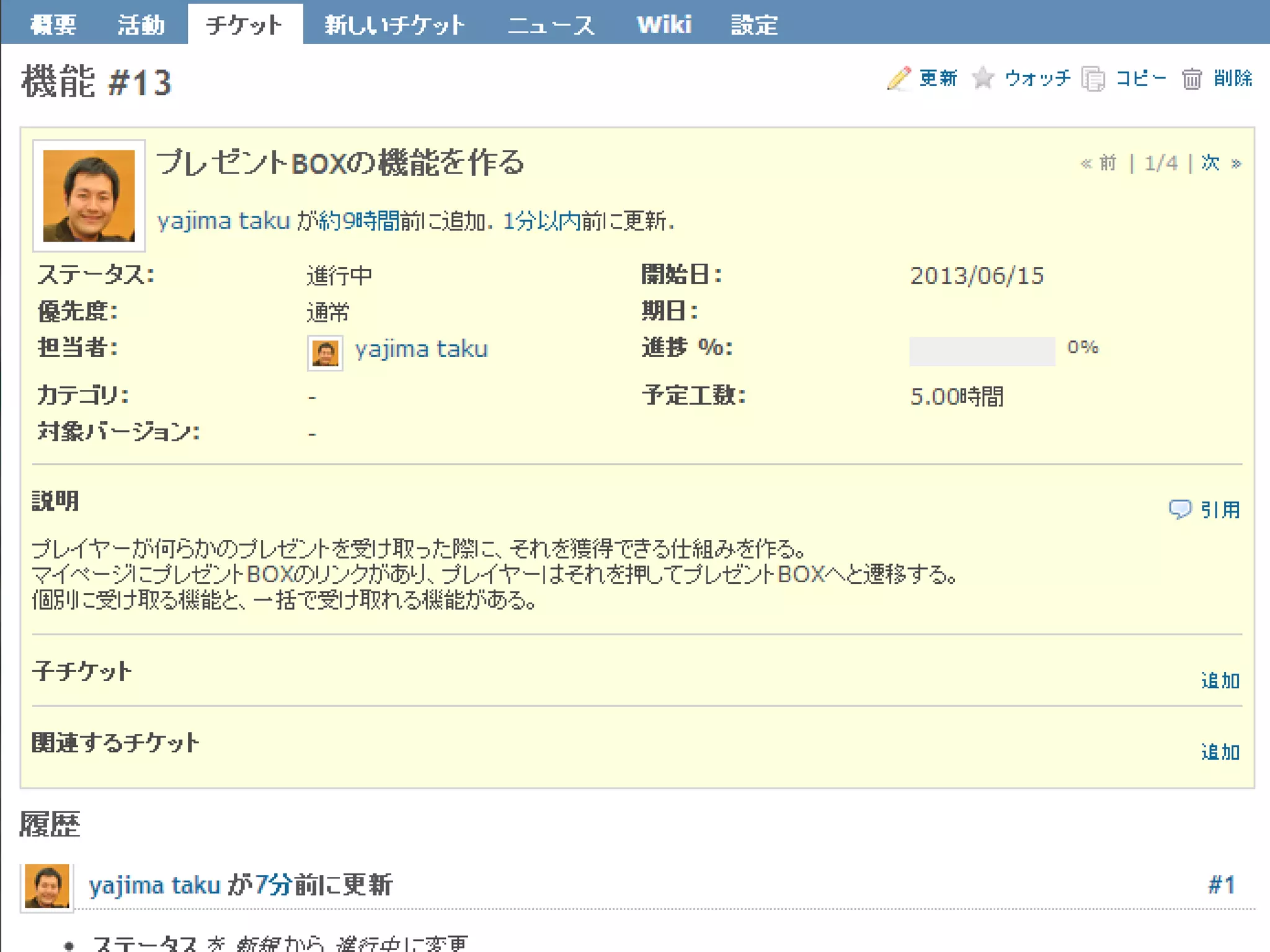Click the star watch (ウォッチ) icon

pos(983,79)
